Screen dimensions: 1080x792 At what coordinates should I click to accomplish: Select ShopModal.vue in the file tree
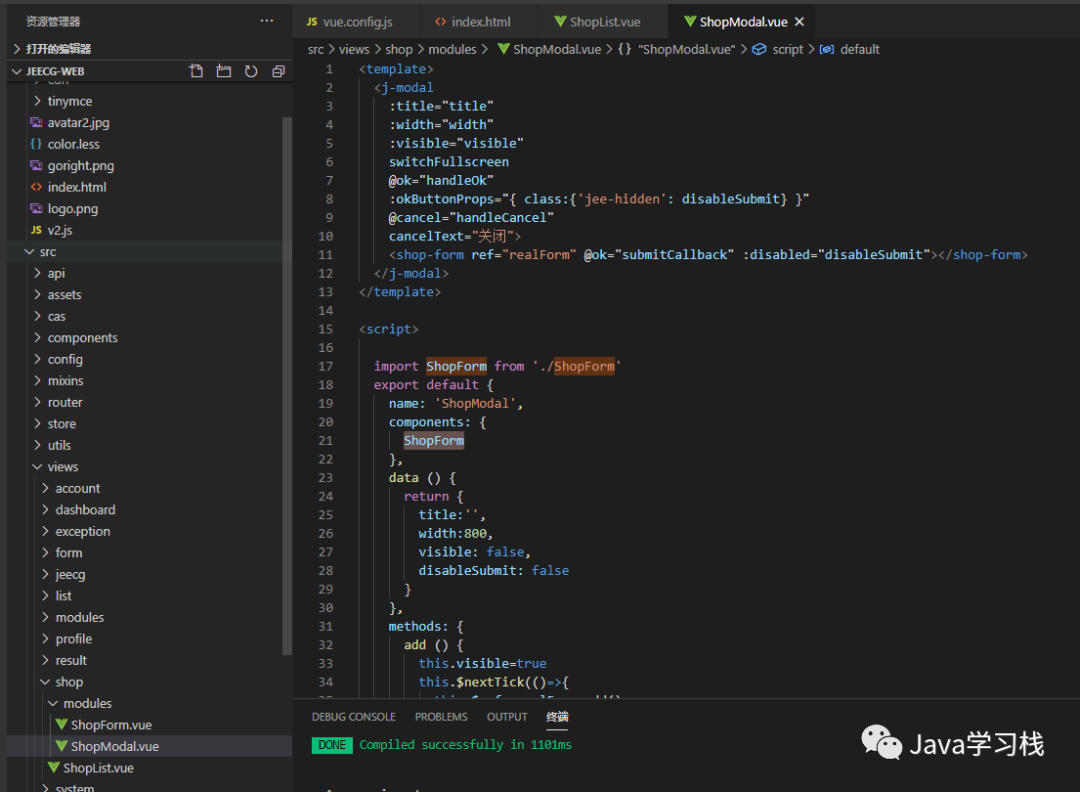click(149, 746)
